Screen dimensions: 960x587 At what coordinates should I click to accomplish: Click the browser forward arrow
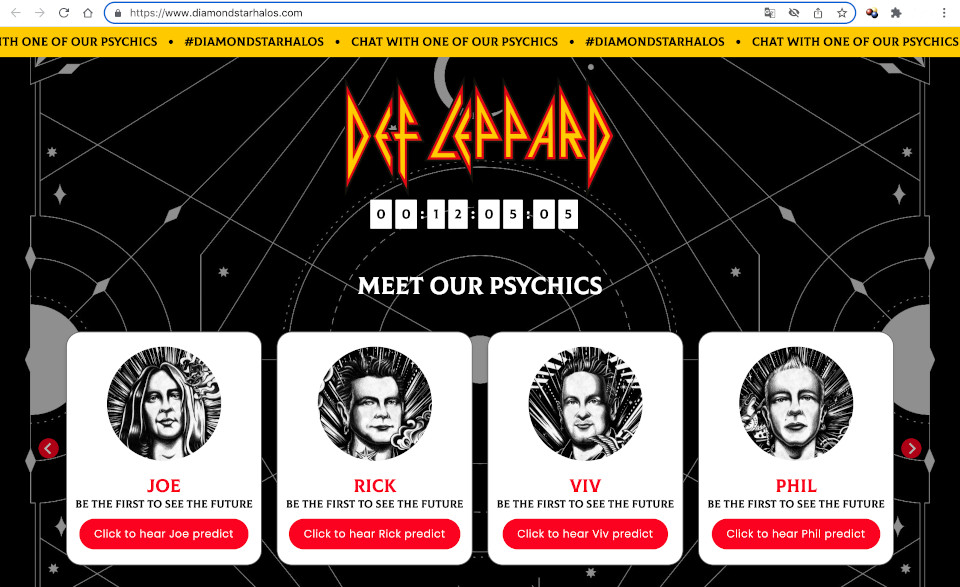pos(40,13)
